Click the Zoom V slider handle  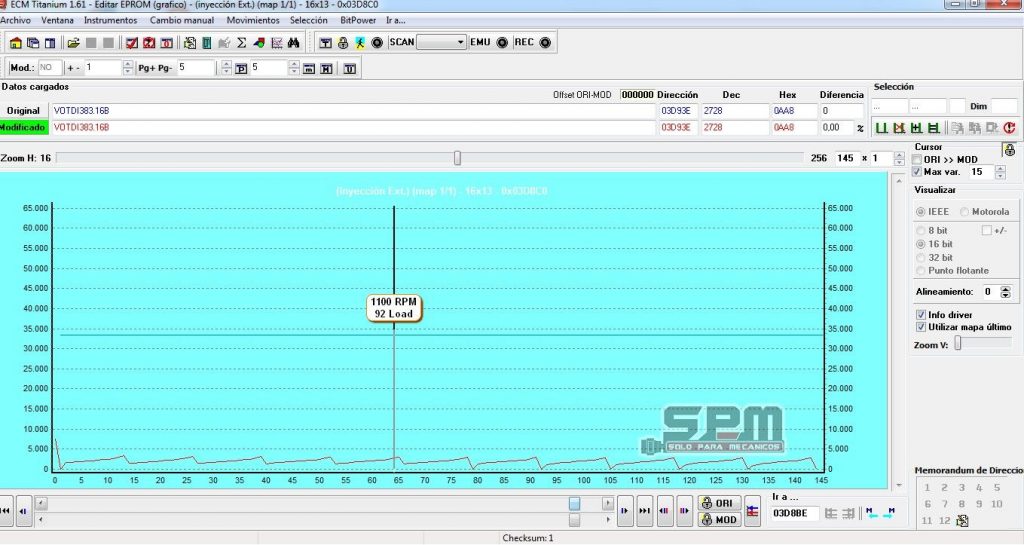point(958,343)
